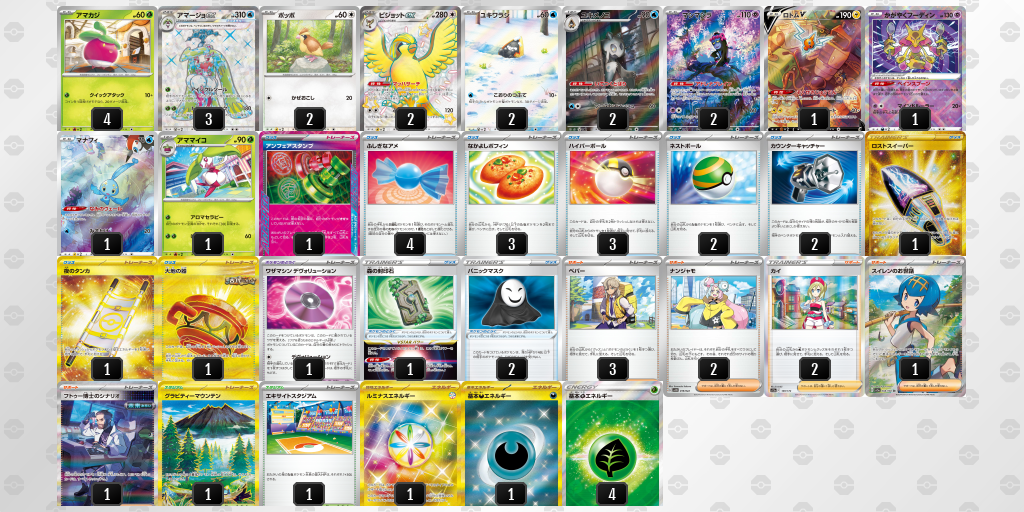Viewport: 1024px width, 512px height.
Task: Select the Panic Mask (パニックマスク) card
Action: pos(511,319)
